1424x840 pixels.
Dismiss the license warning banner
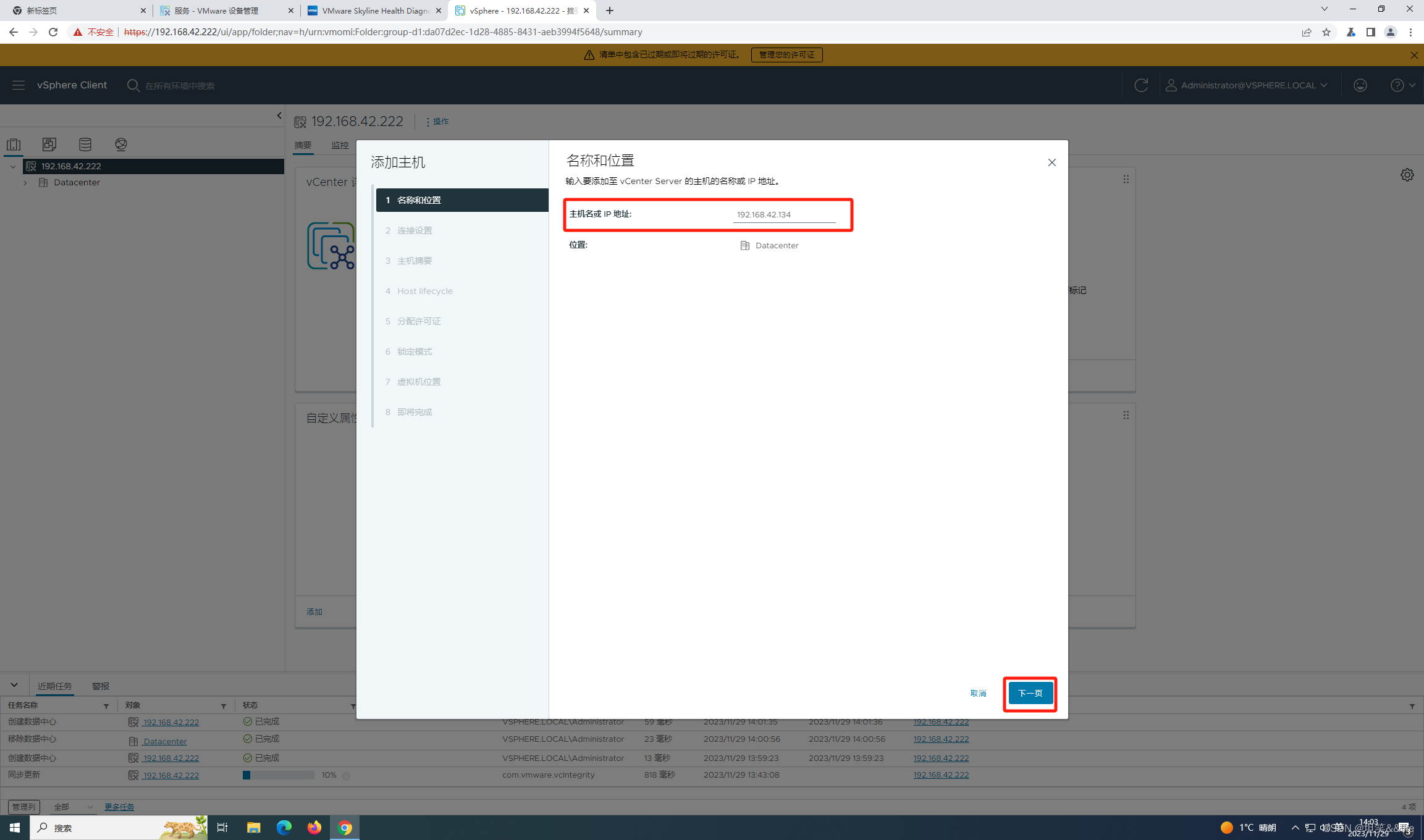tap(1414, 55)
